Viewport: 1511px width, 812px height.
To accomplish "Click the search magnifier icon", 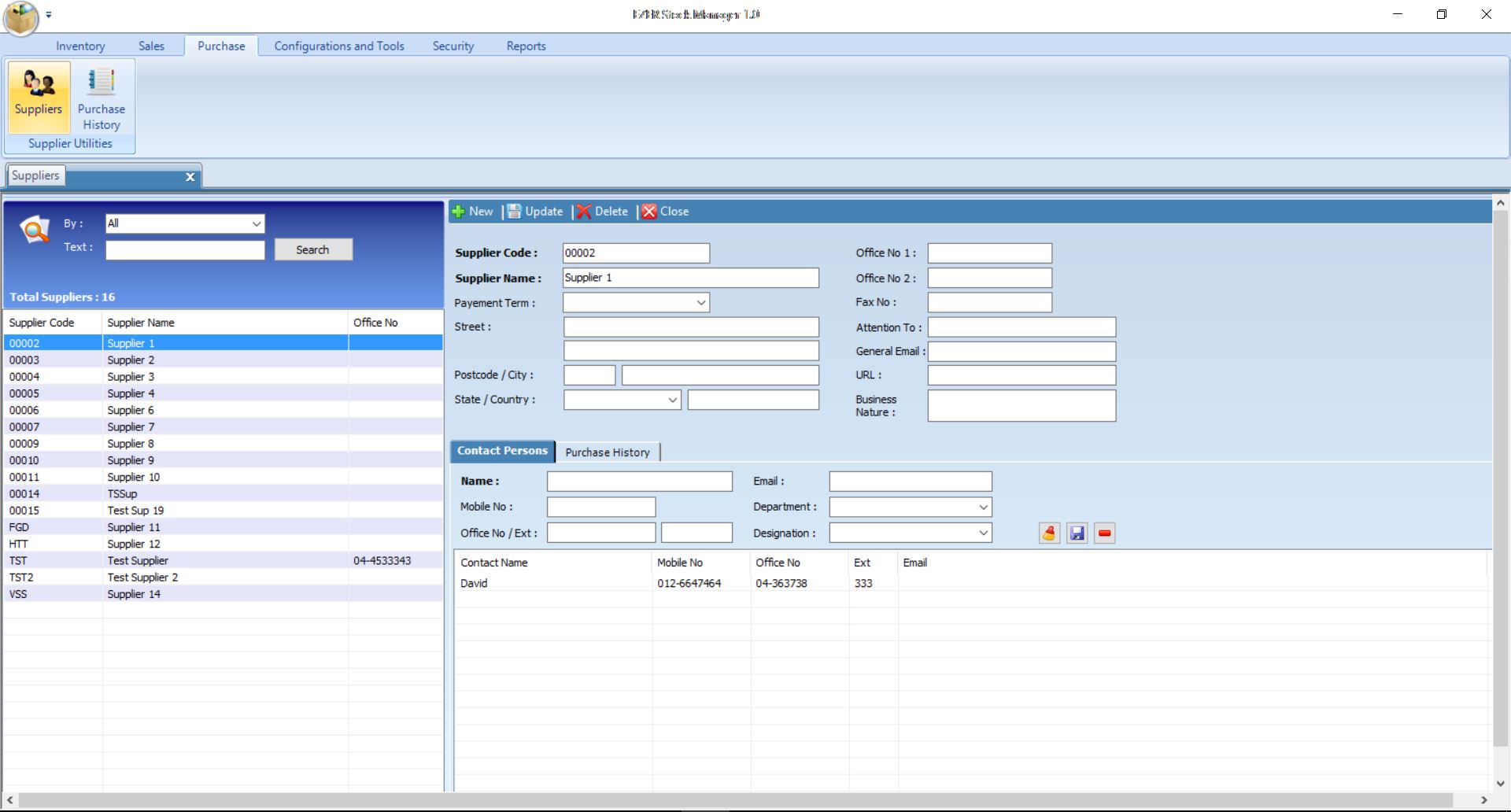I will [x=34, y=231].
